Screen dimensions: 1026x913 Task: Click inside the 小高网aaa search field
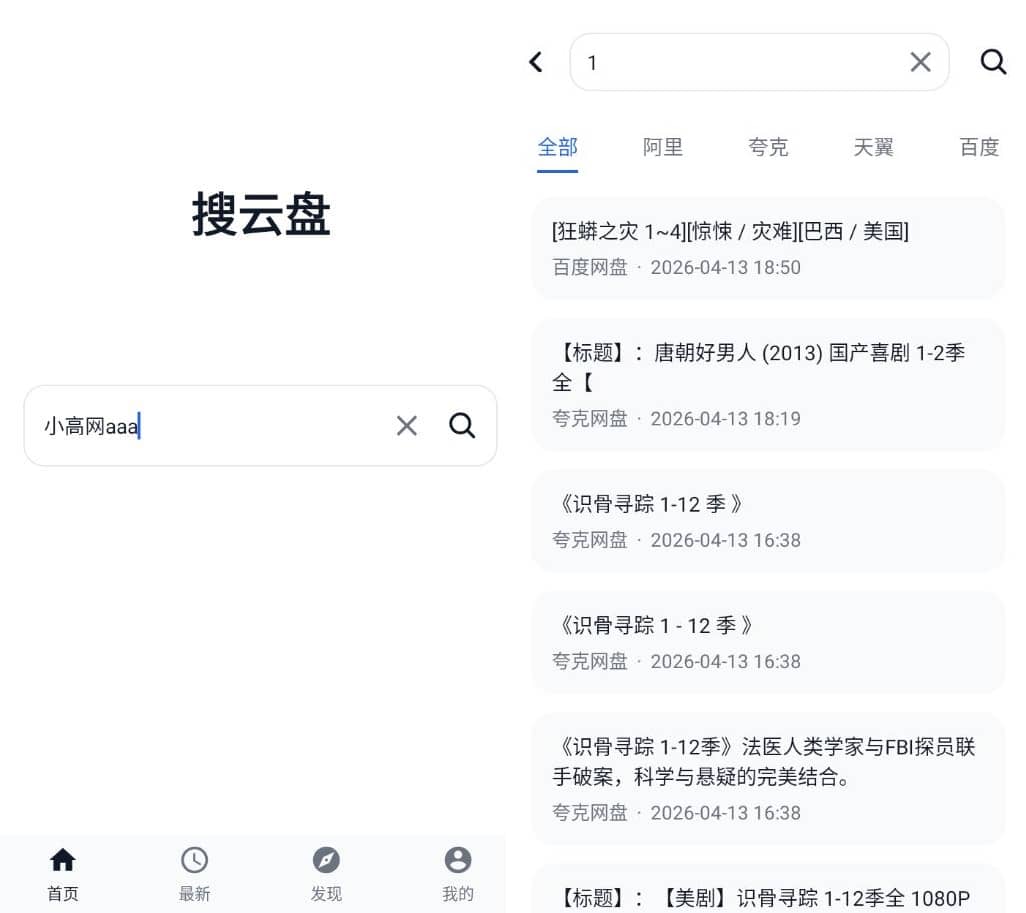pos(200,425)
